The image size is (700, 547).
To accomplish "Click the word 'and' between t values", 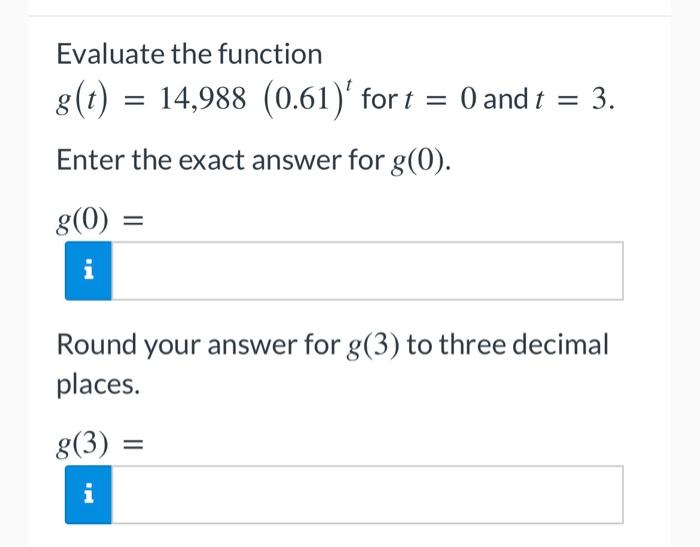I will [506, 99].
